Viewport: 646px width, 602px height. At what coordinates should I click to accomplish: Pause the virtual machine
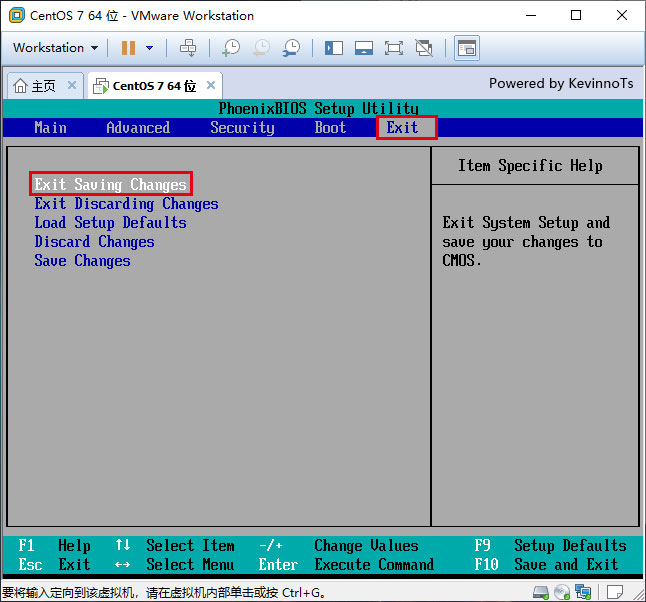tap(128, 48)
